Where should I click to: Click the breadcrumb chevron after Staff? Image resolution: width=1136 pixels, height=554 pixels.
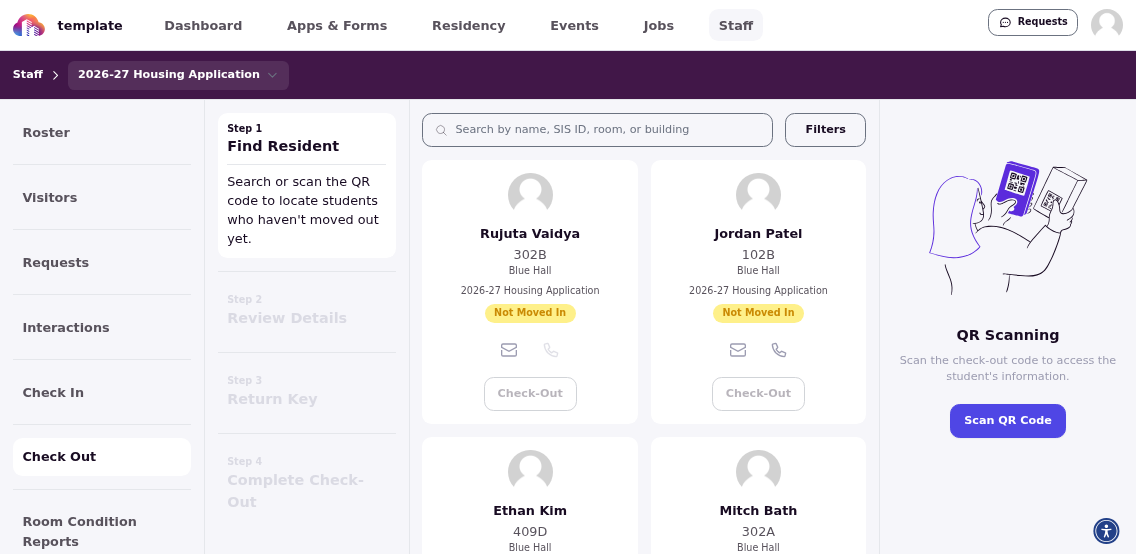coord(56,75)
